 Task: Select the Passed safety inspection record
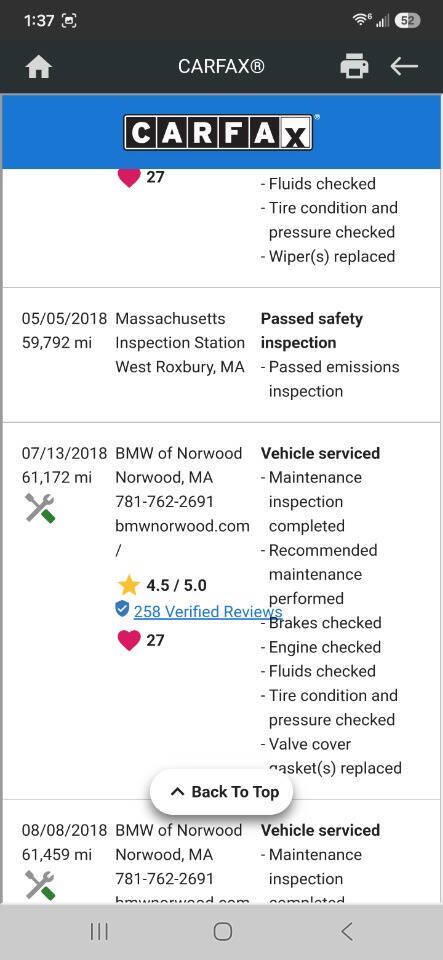click(x=222, y=355)
